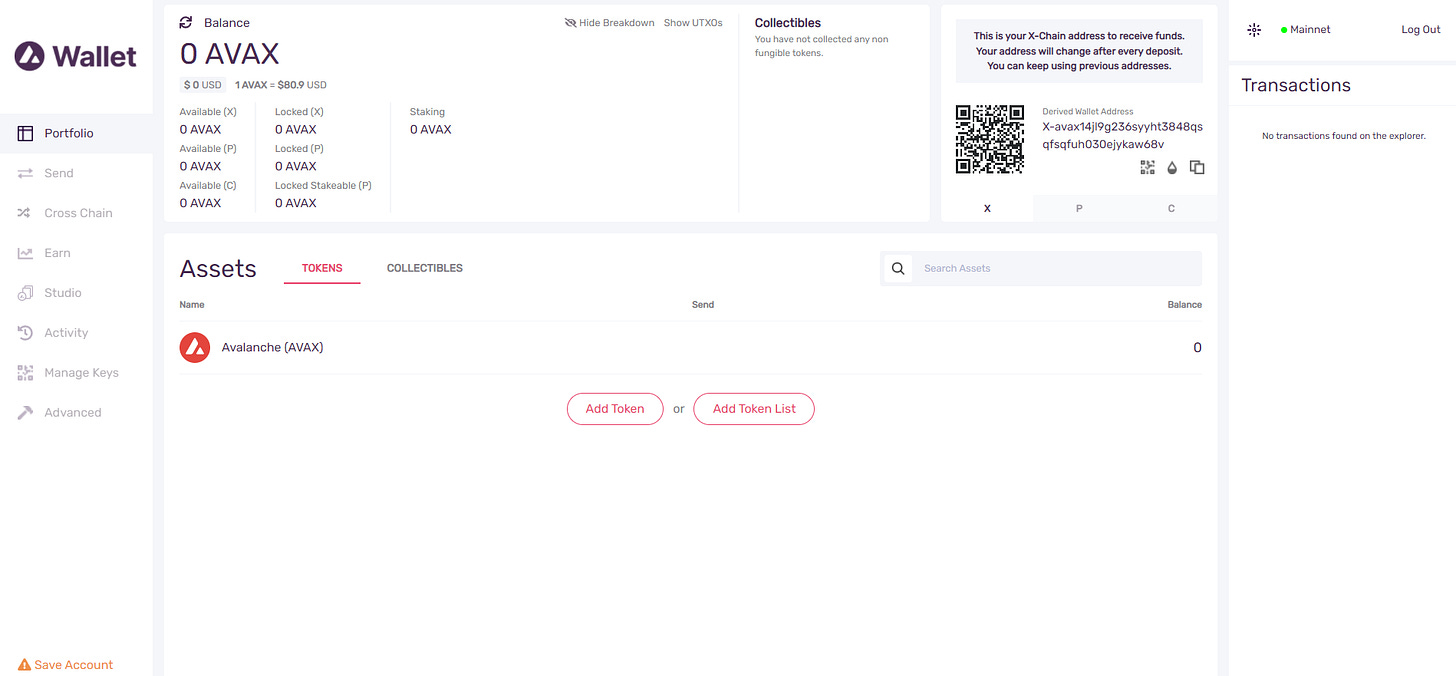Open the Mainnet network selector
The image size is (1456, 676).
[x=1306, y=30]
